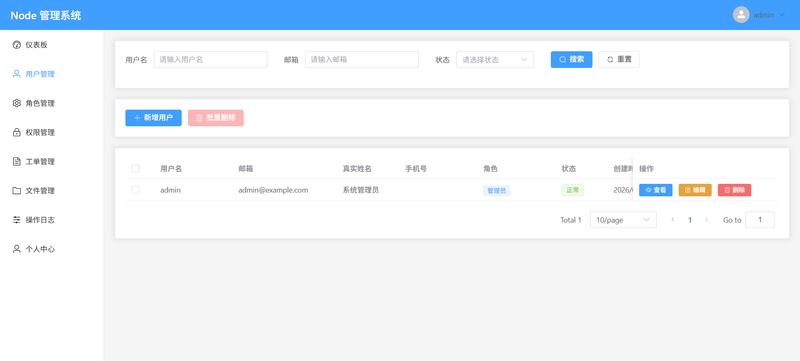Click the 正常 status tag
This screenshot has width=800, height=361.
(572, 190)
